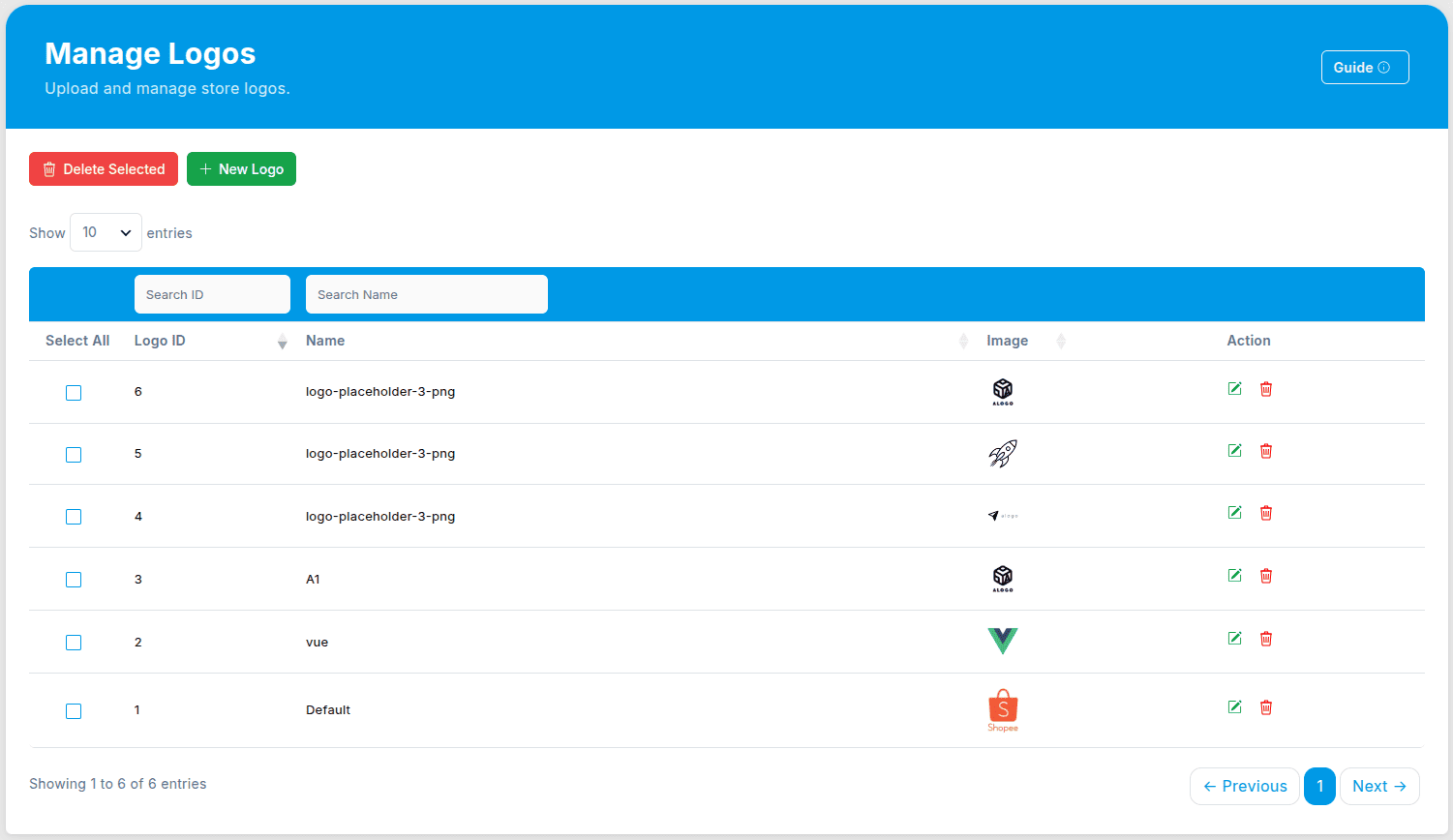This screenshot has height=840, width=1453.
Task: Click the Select All column header
Action: coord(77,341)
